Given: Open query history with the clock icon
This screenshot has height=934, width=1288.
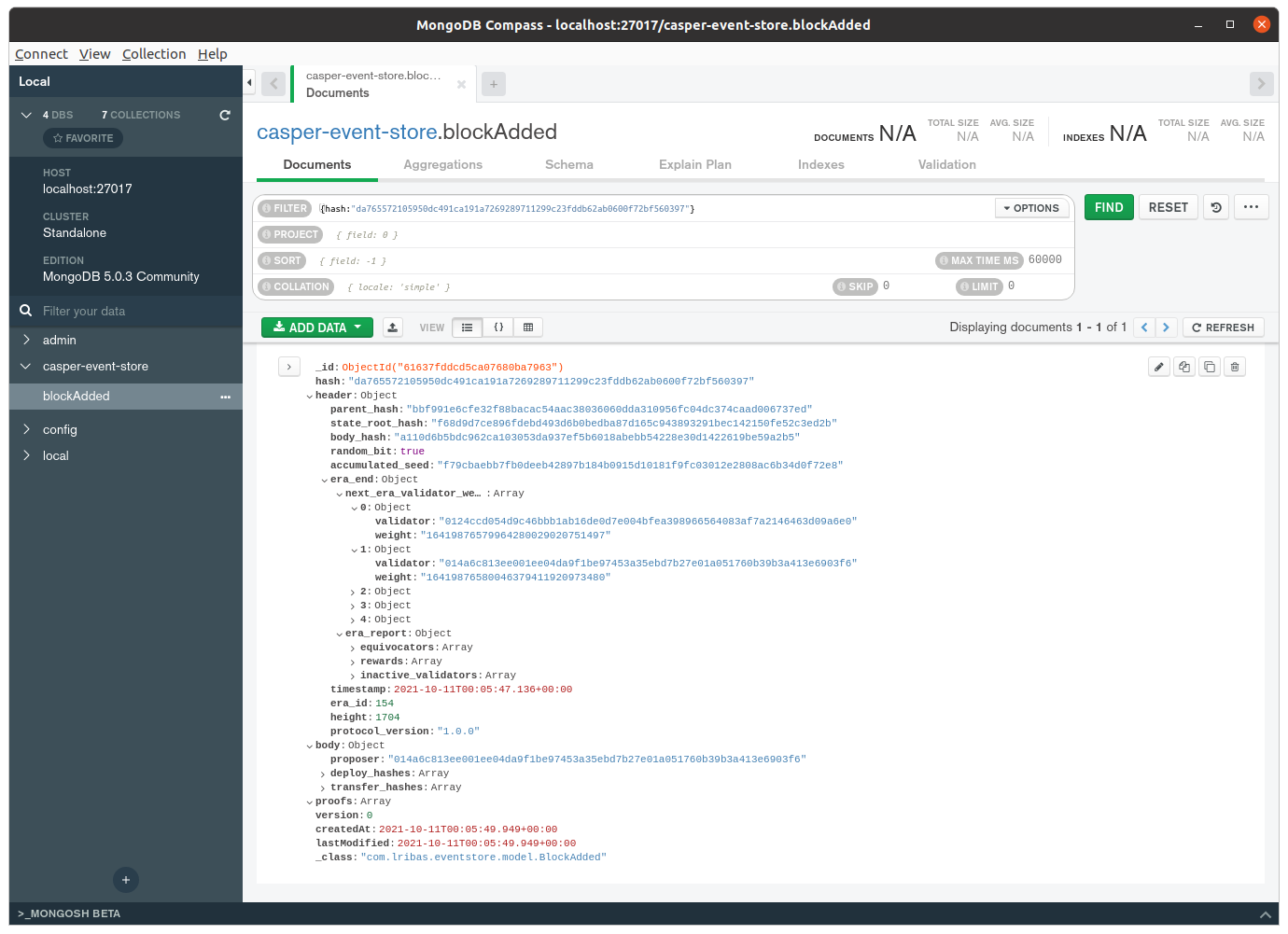Looking at the screenshot, I should pos(1216,207).
